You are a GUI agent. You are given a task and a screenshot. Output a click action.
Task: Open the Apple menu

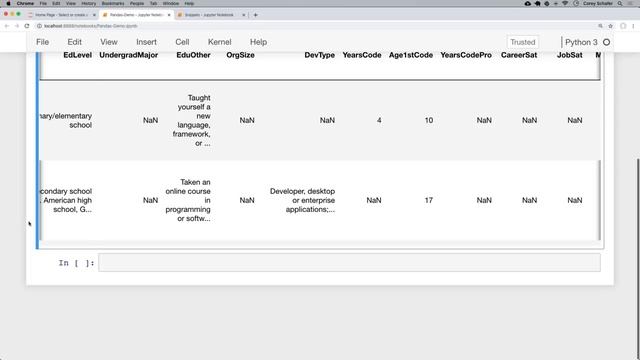pos(8,3)
